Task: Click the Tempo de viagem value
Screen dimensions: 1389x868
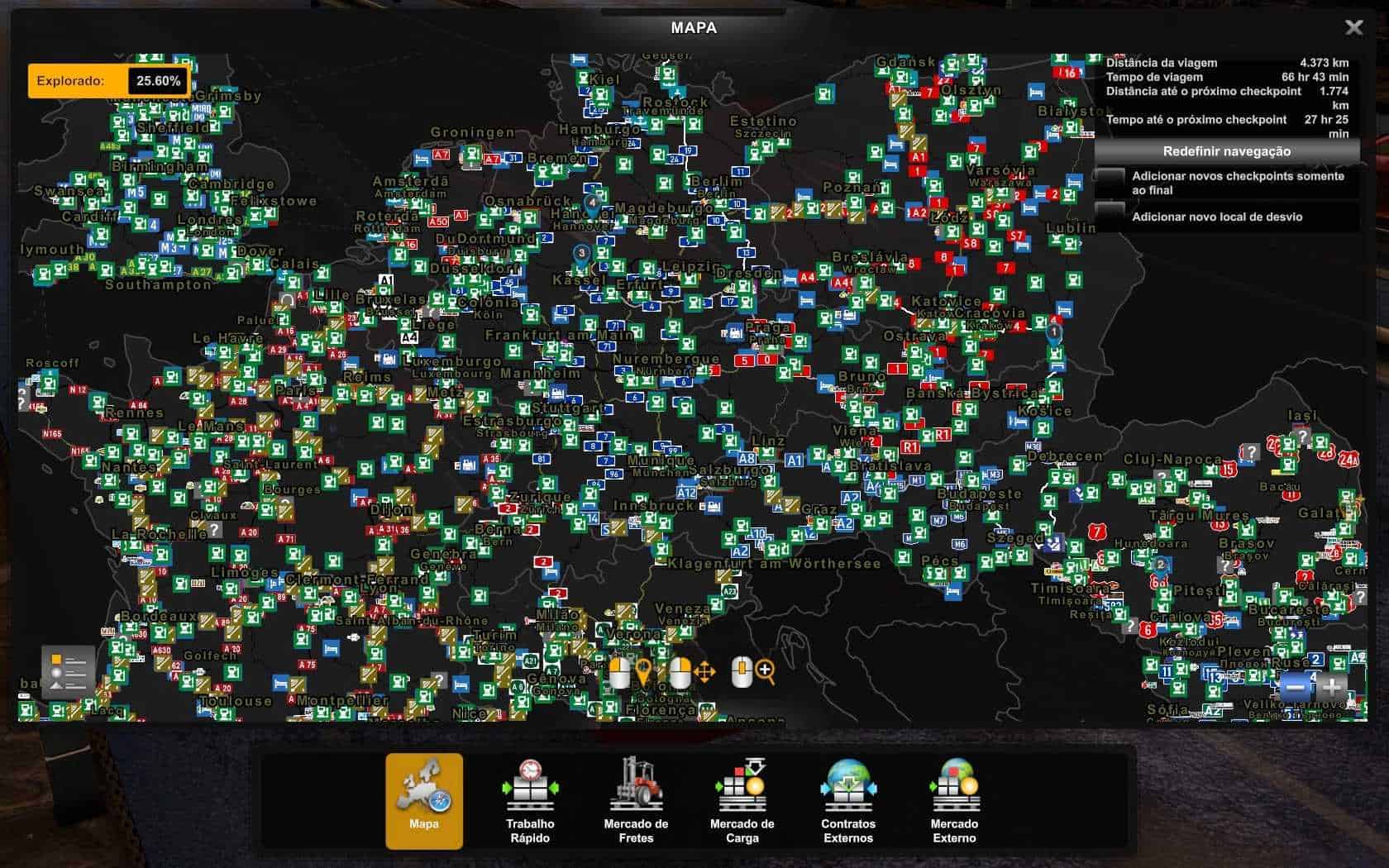Action: tap(1315, 77)
